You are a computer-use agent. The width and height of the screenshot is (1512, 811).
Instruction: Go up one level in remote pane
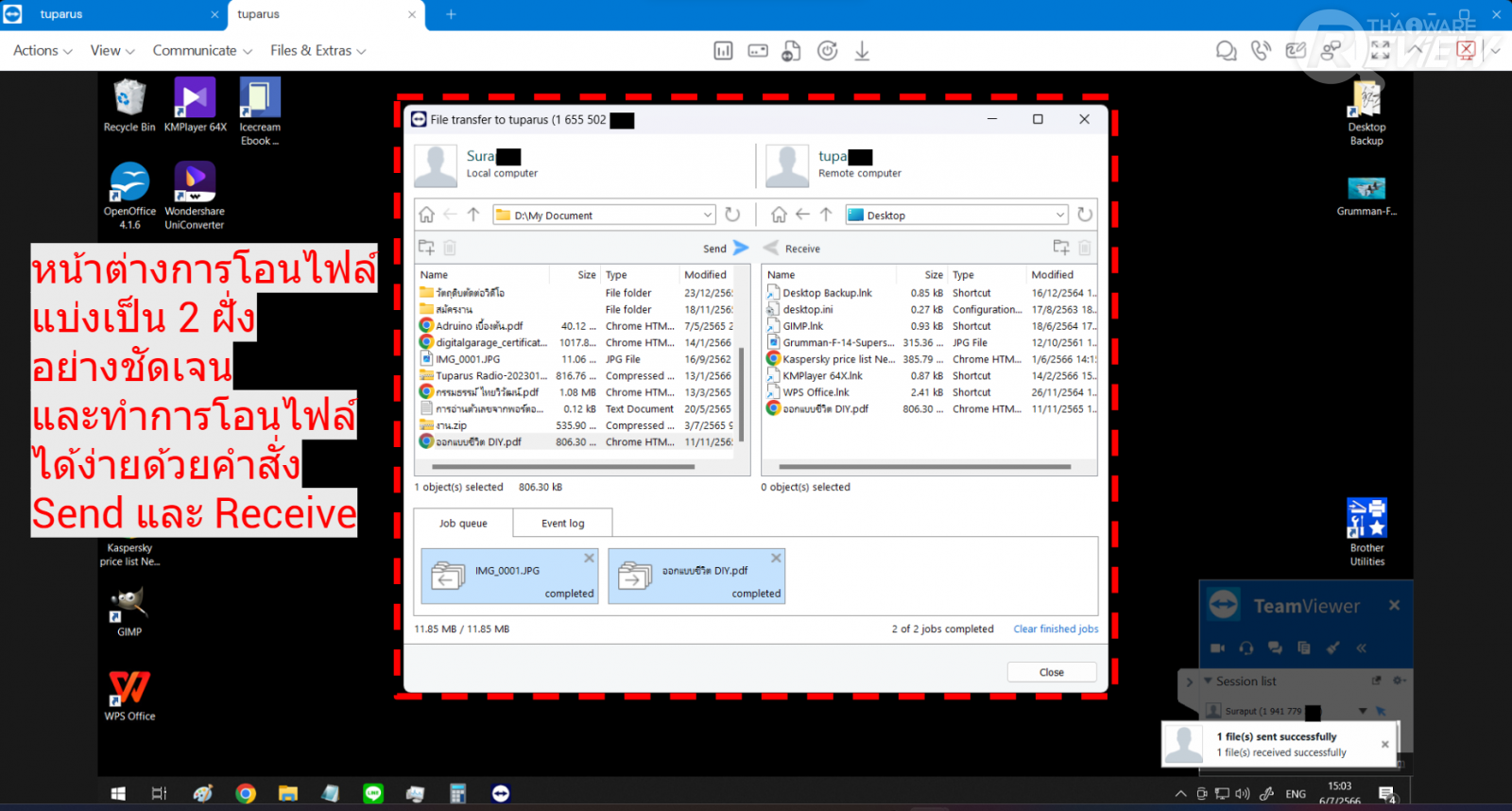[x=826, y=215]
